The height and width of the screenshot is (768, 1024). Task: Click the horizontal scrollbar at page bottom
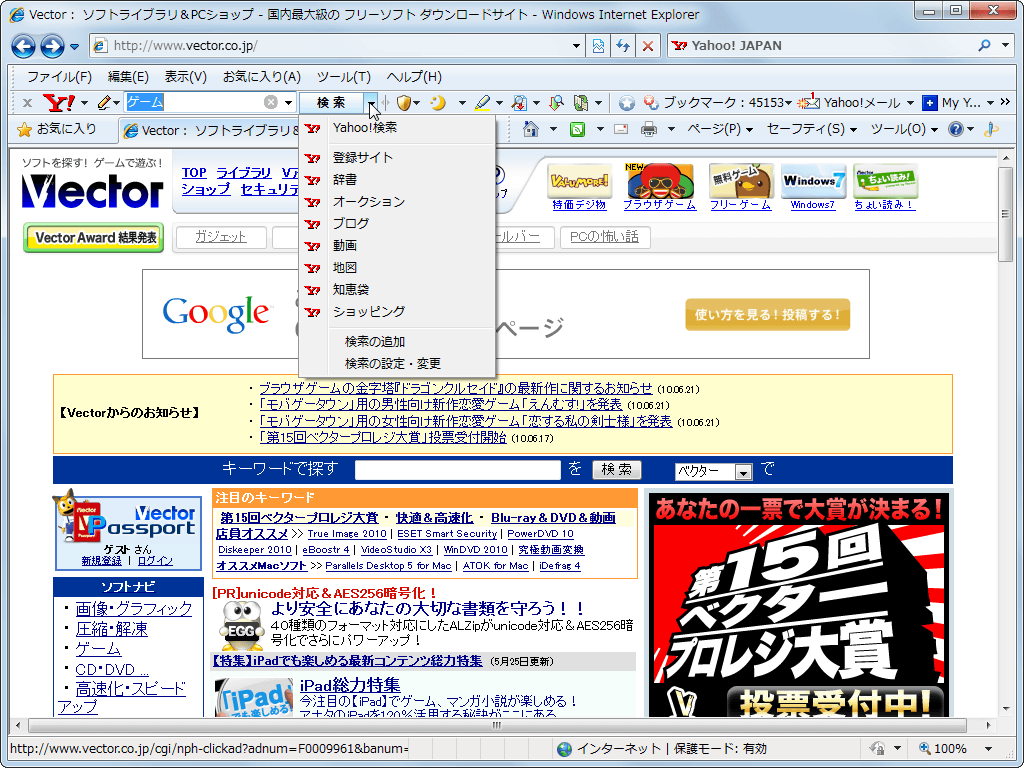496,725
